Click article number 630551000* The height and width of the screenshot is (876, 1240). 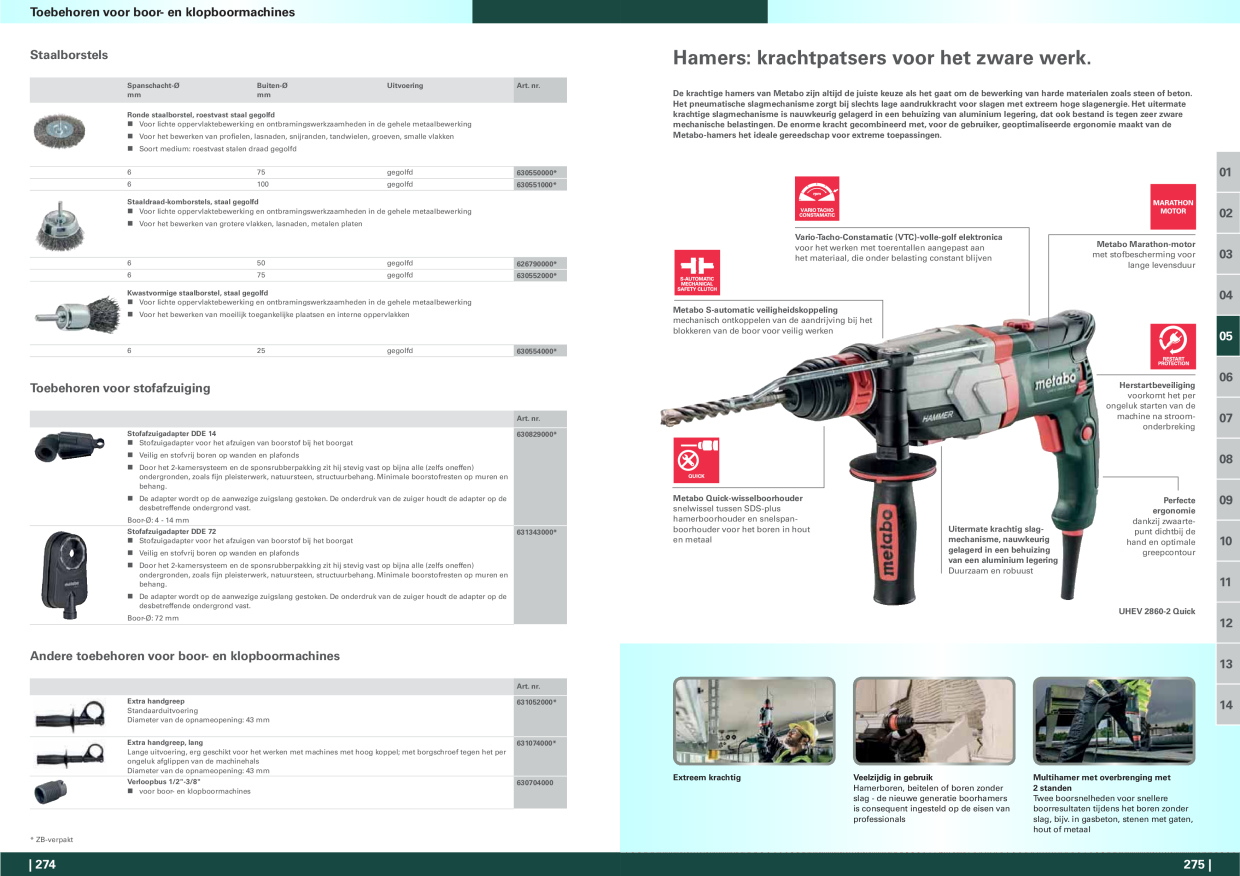[536, 185]
